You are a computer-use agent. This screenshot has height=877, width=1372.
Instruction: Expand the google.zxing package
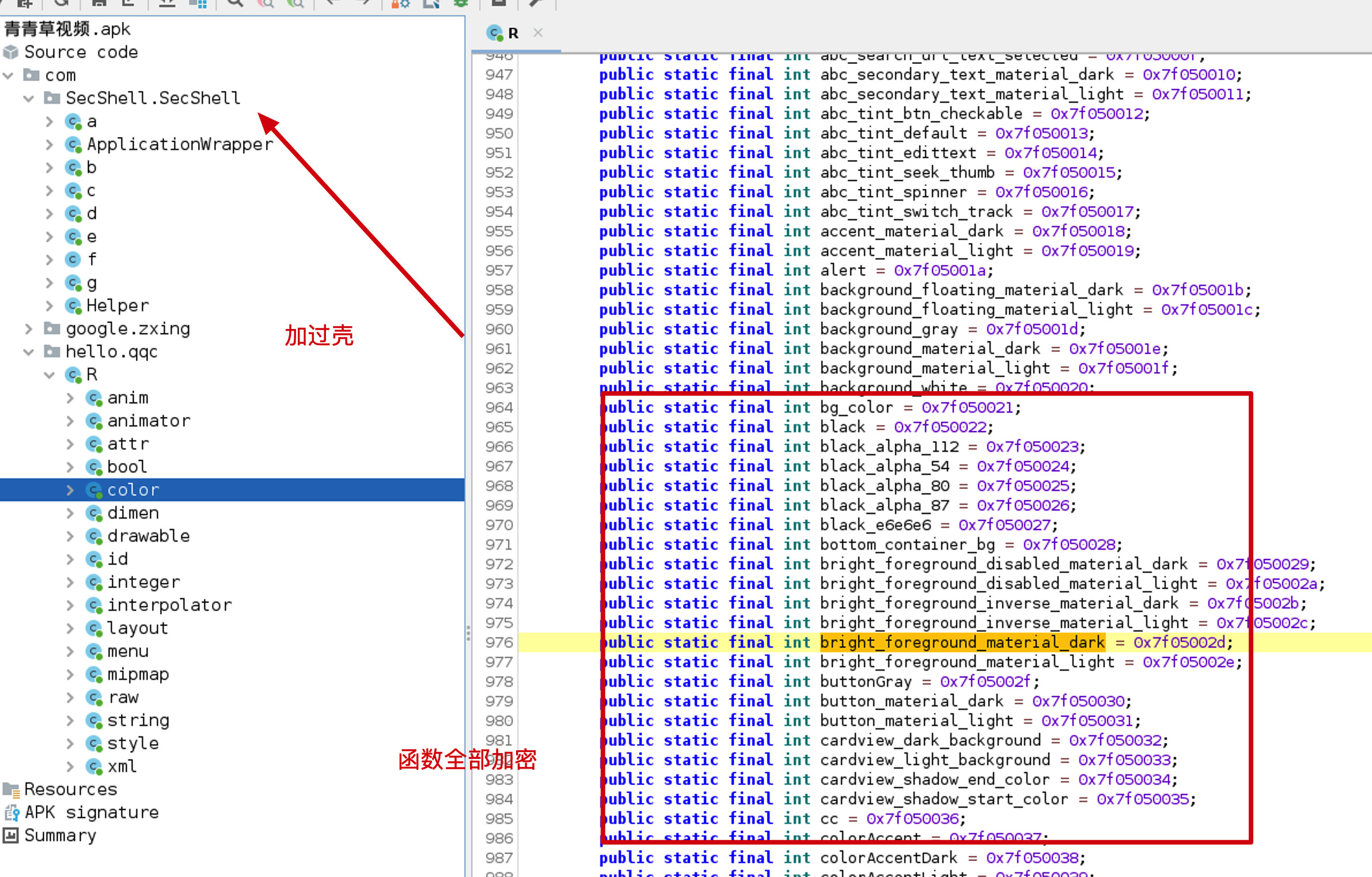tap(29, 328)
